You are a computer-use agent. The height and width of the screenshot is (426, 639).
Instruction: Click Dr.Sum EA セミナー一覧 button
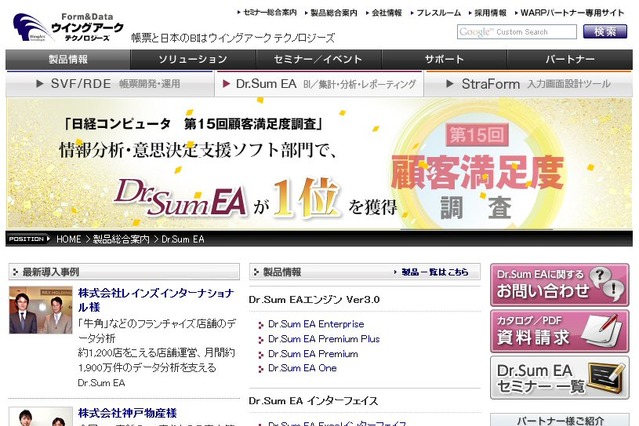[560, 378]
